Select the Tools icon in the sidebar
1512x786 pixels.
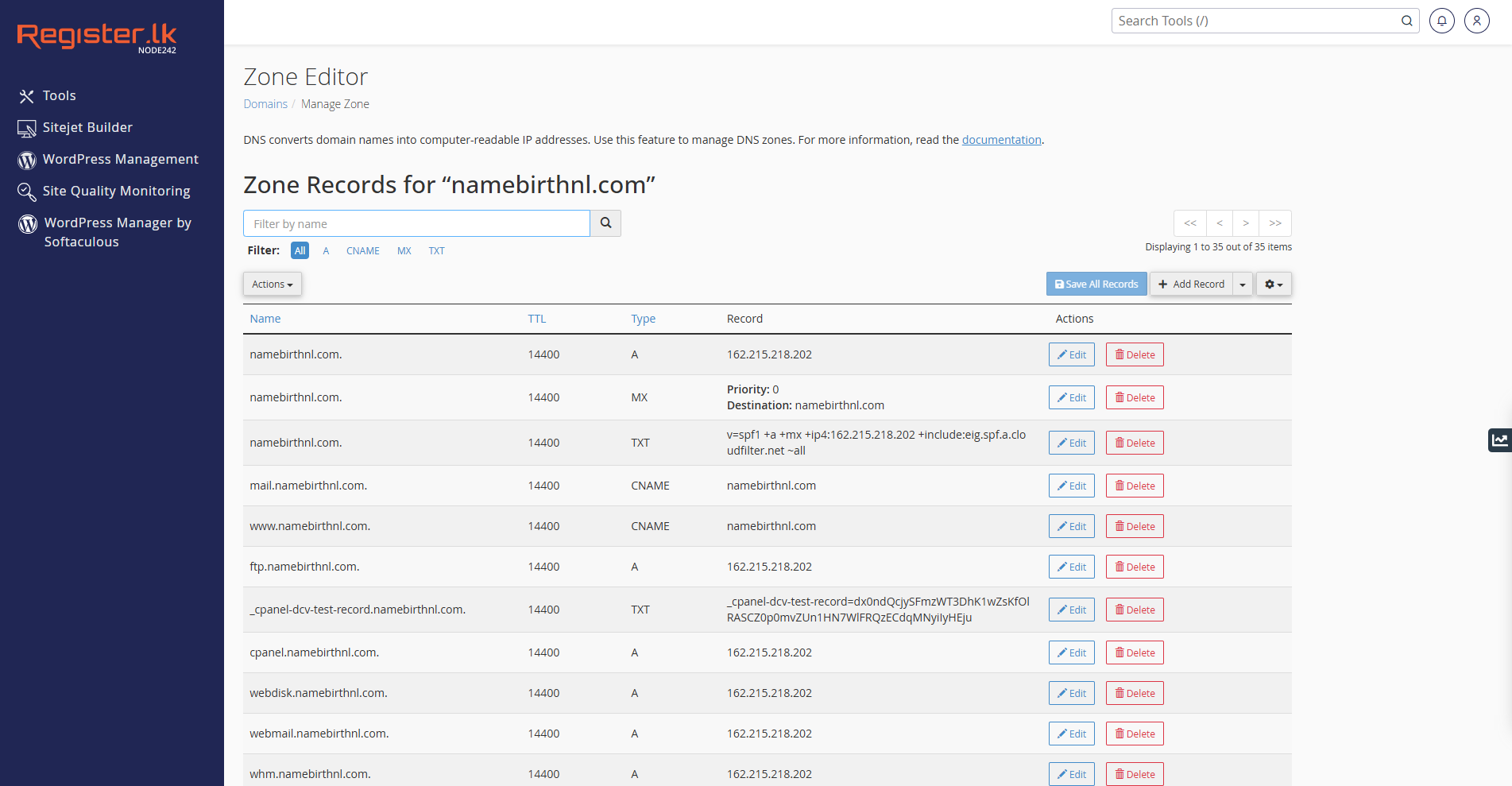26,95
